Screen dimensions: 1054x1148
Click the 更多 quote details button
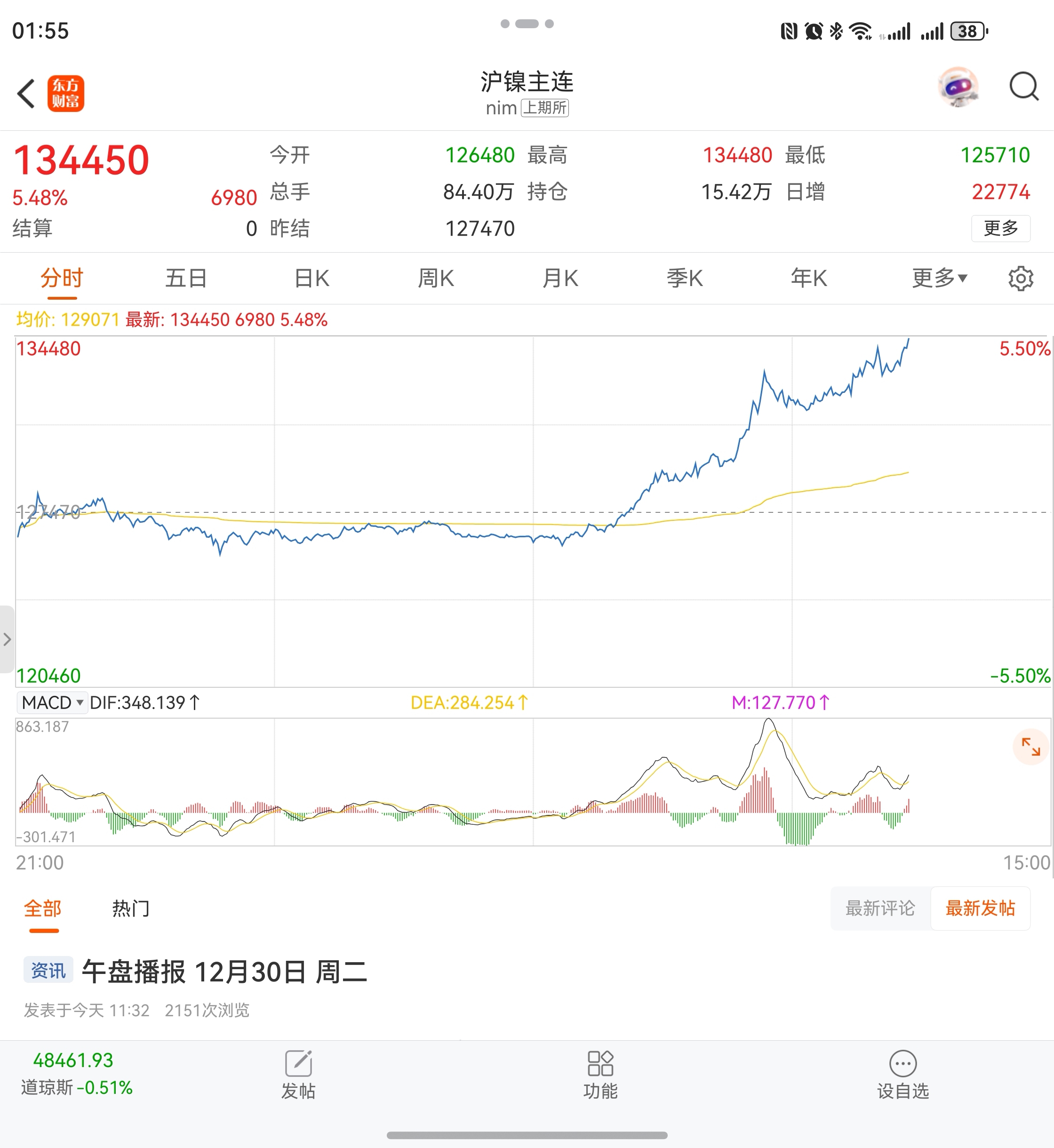(1001, 228)
